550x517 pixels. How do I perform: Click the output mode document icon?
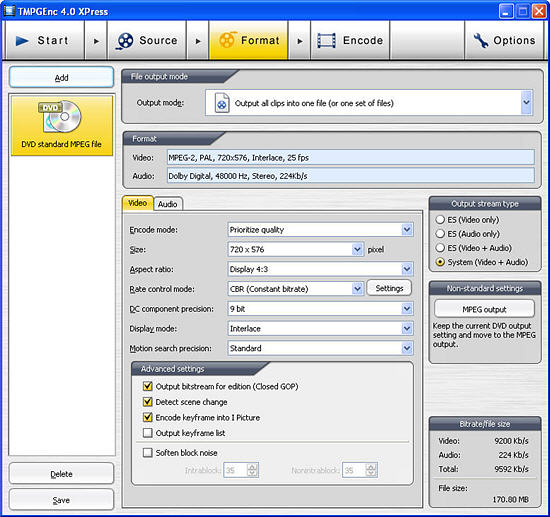[222, 103]
